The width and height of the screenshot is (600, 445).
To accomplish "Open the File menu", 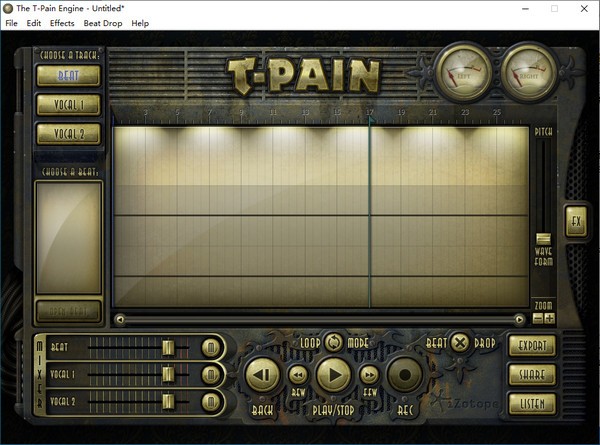I will [x=11, y=23].
